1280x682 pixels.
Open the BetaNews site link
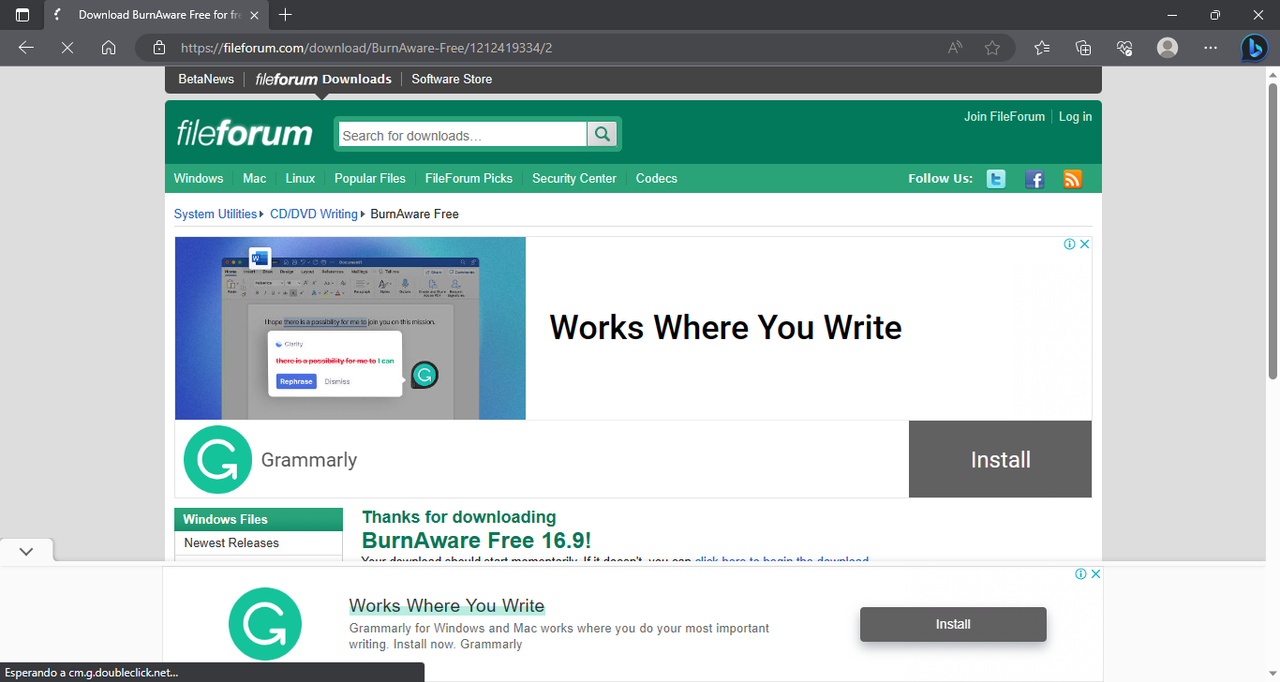(x=206, y=79)
